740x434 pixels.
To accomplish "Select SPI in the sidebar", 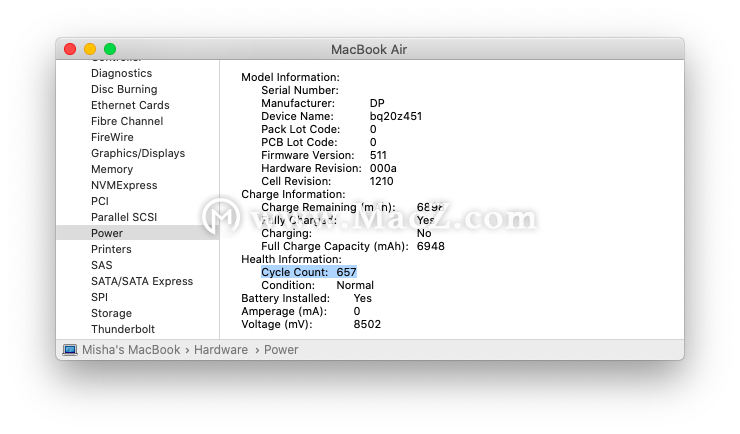I will tap(99, 297).
